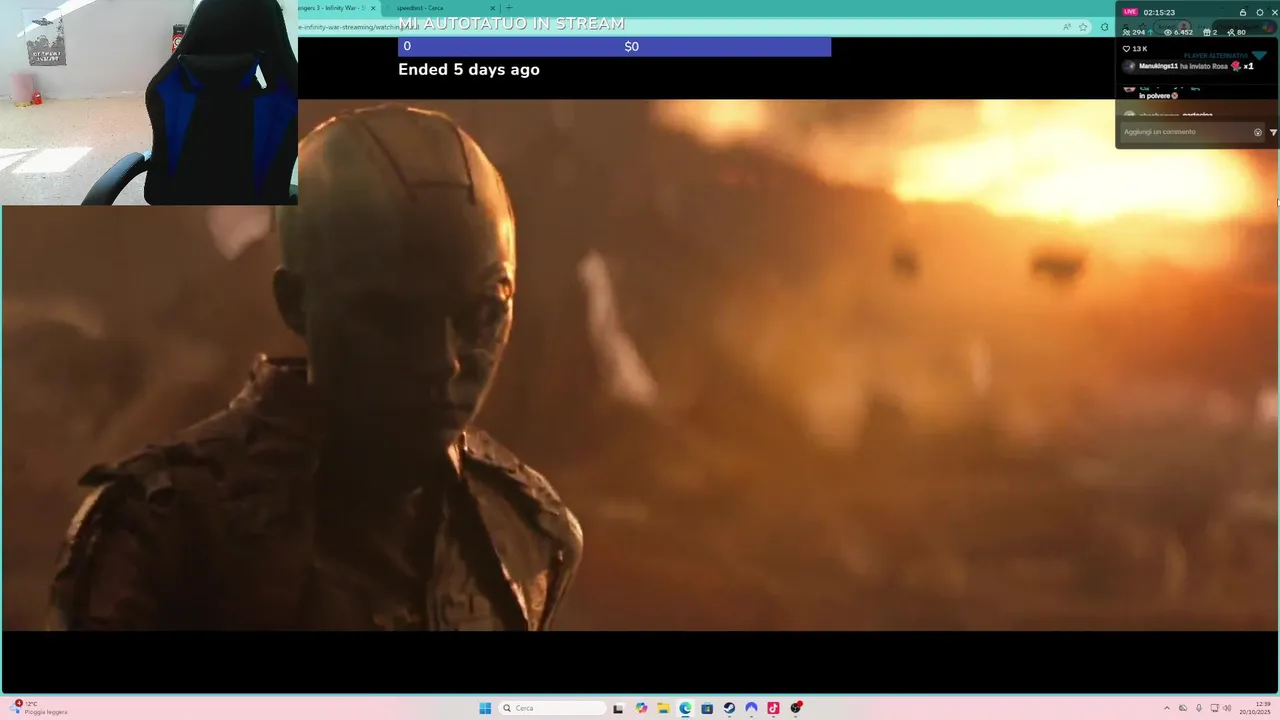Open live overlay settings gear

point(1259,12)
